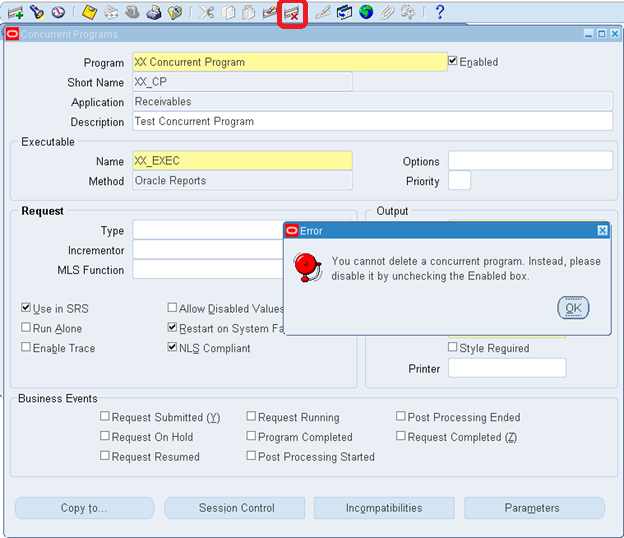Save using the yellow floppy disk icon
This screenshot has width=624, height=538.
pos(90,12)
